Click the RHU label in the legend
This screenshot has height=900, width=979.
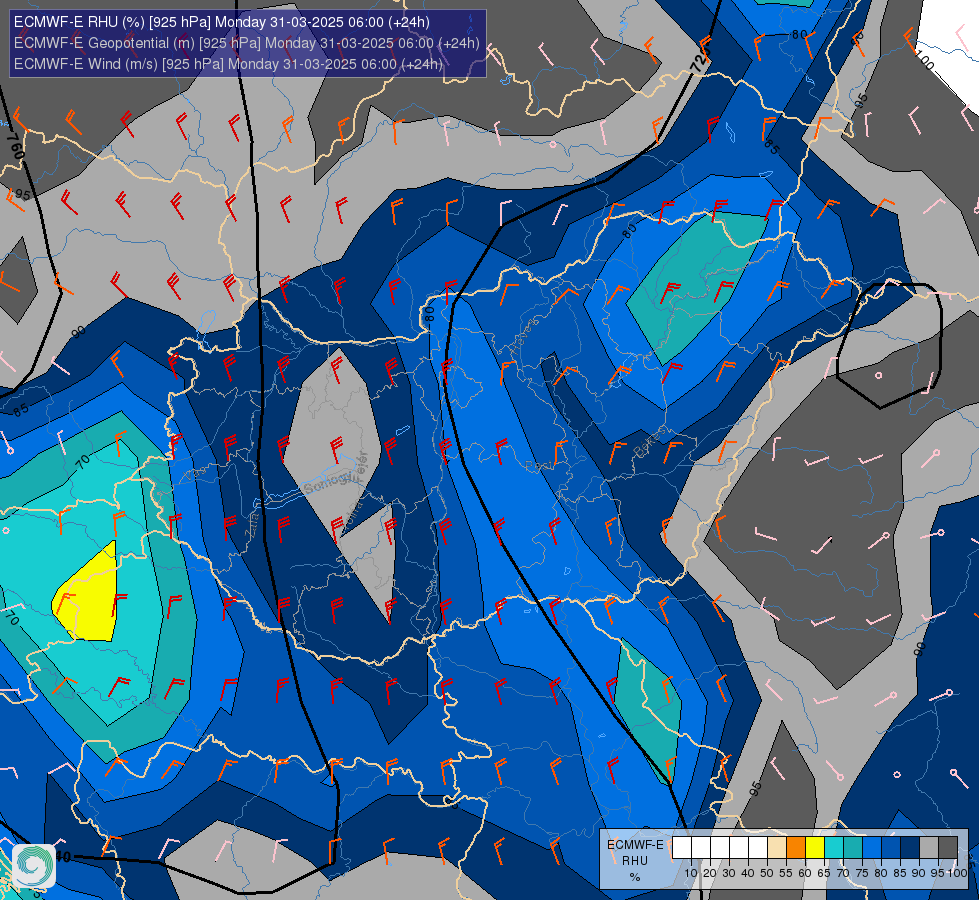635,861
